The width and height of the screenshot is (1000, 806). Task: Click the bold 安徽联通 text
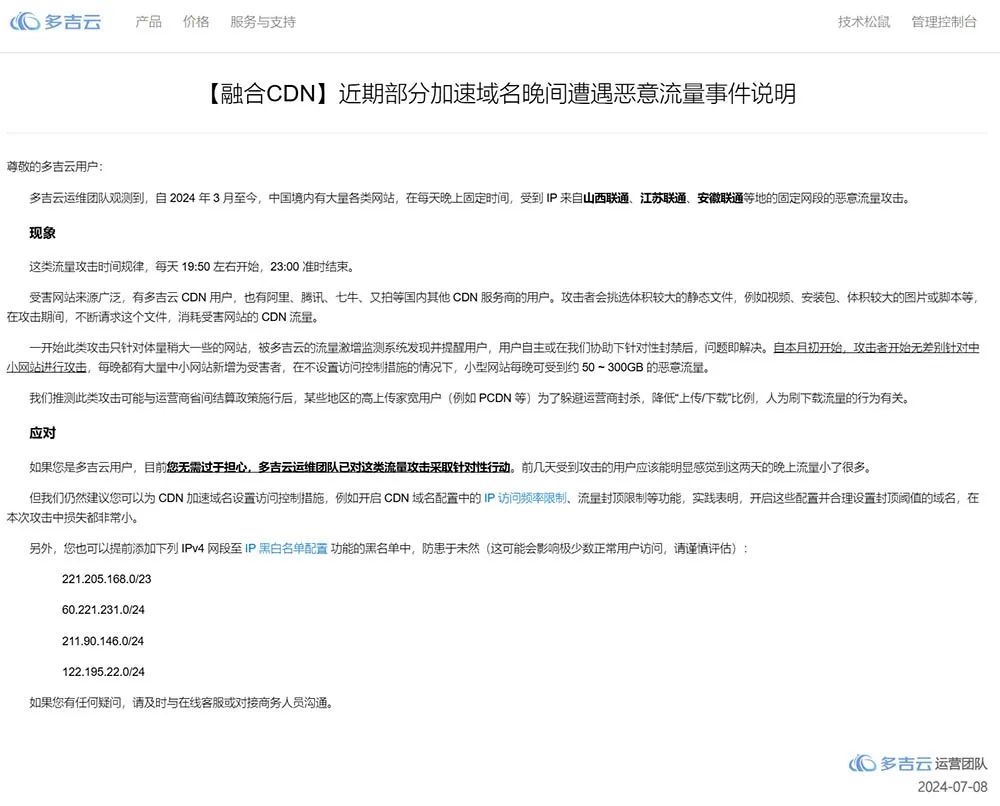pos(720,198)
